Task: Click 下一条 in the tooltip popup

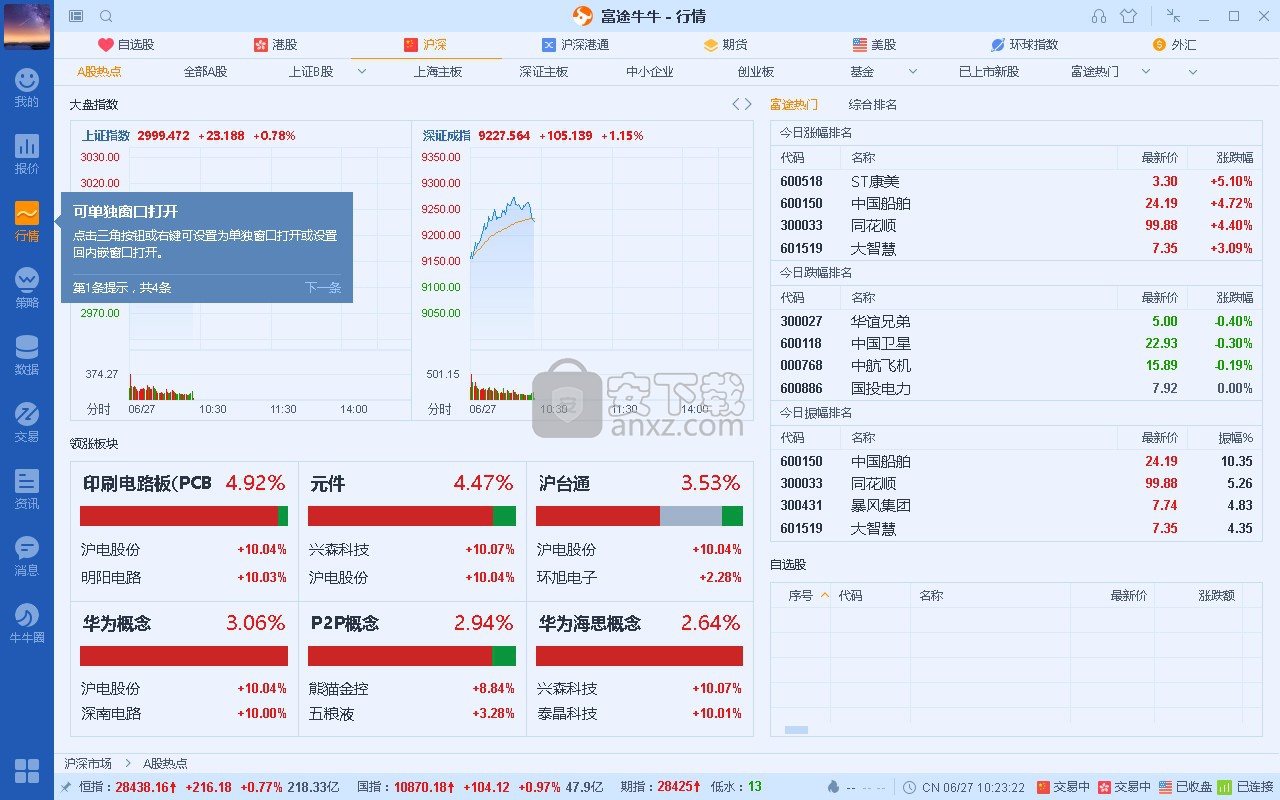Action: [323, 288]
